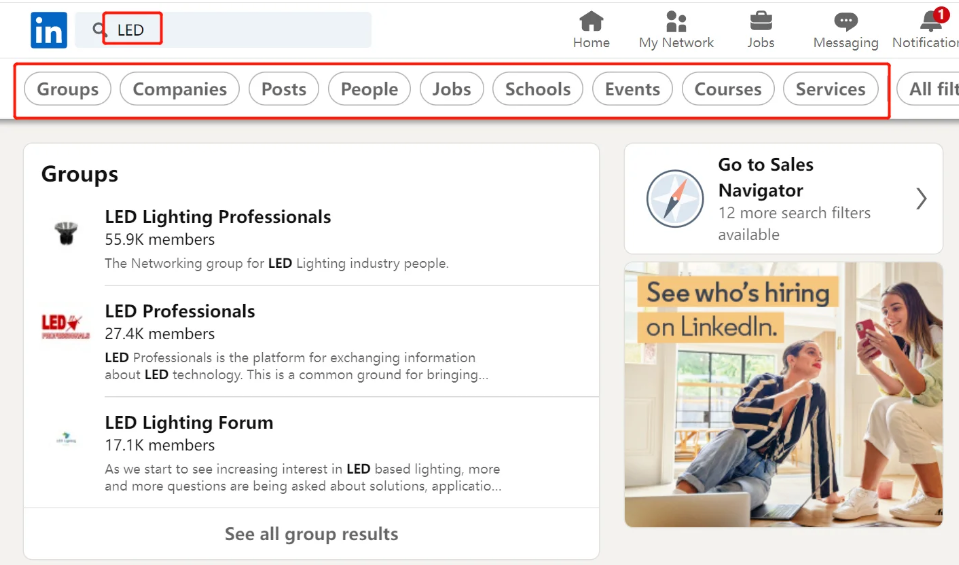Click the Networking group description text
Viewport: 959px width, 565px height.
276,264
